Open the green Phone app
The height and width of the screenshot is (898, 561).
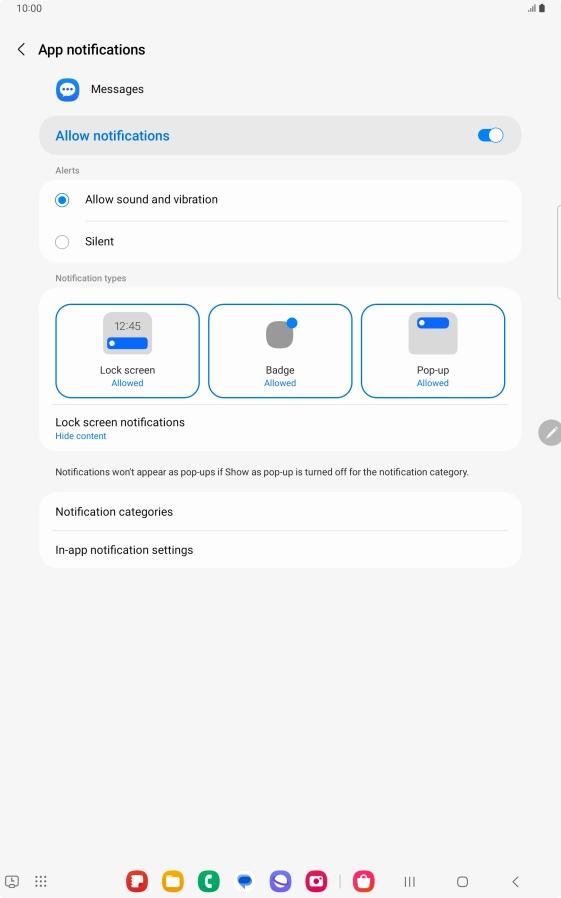point(209,881)
